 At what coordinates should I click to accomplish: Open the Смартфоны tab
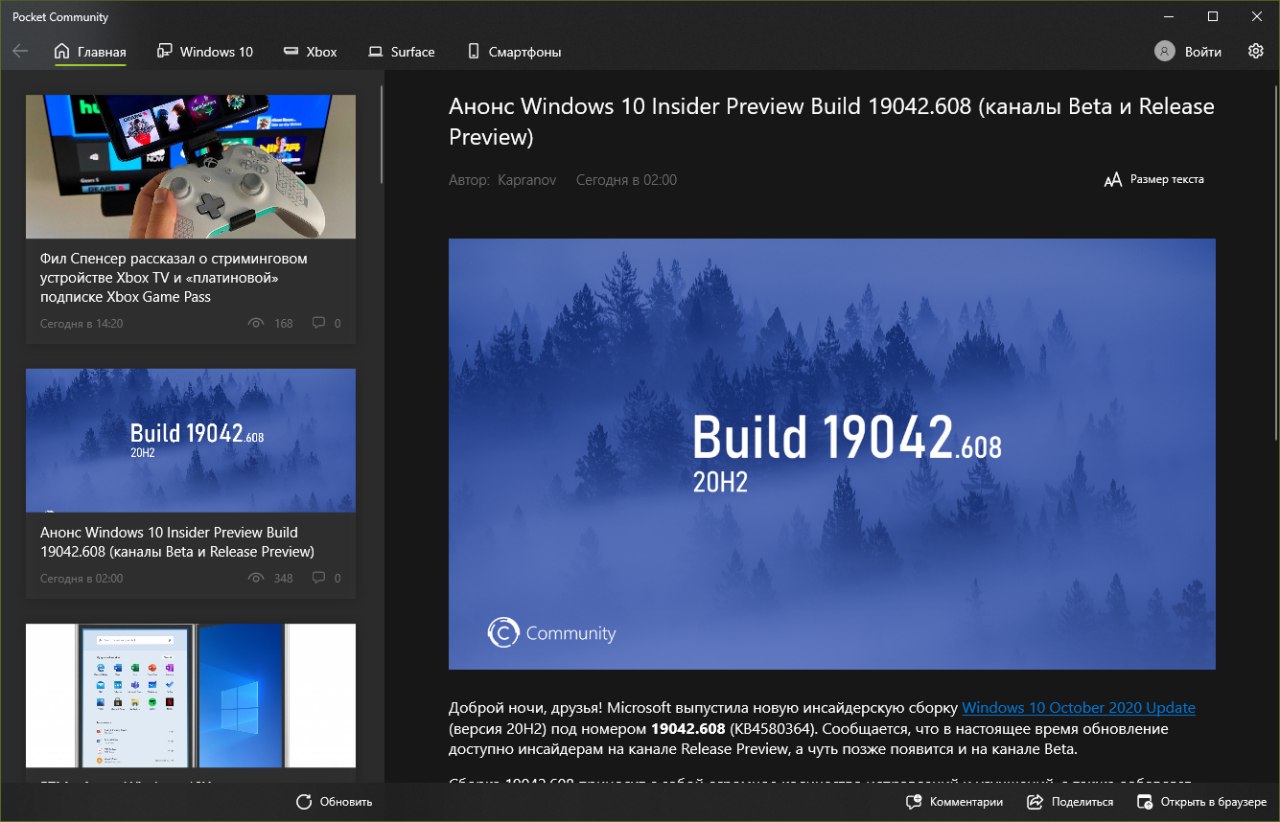click(514, 52)
